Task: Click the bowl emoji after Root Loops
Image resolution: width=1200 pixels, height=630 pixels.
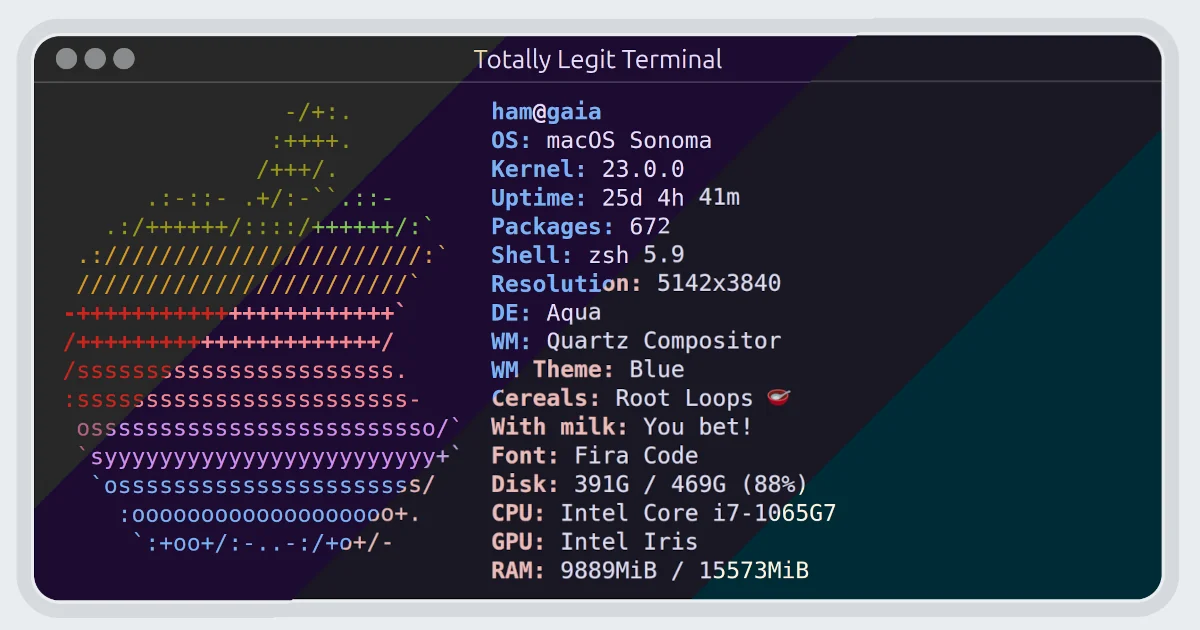Action: point(779,398)
